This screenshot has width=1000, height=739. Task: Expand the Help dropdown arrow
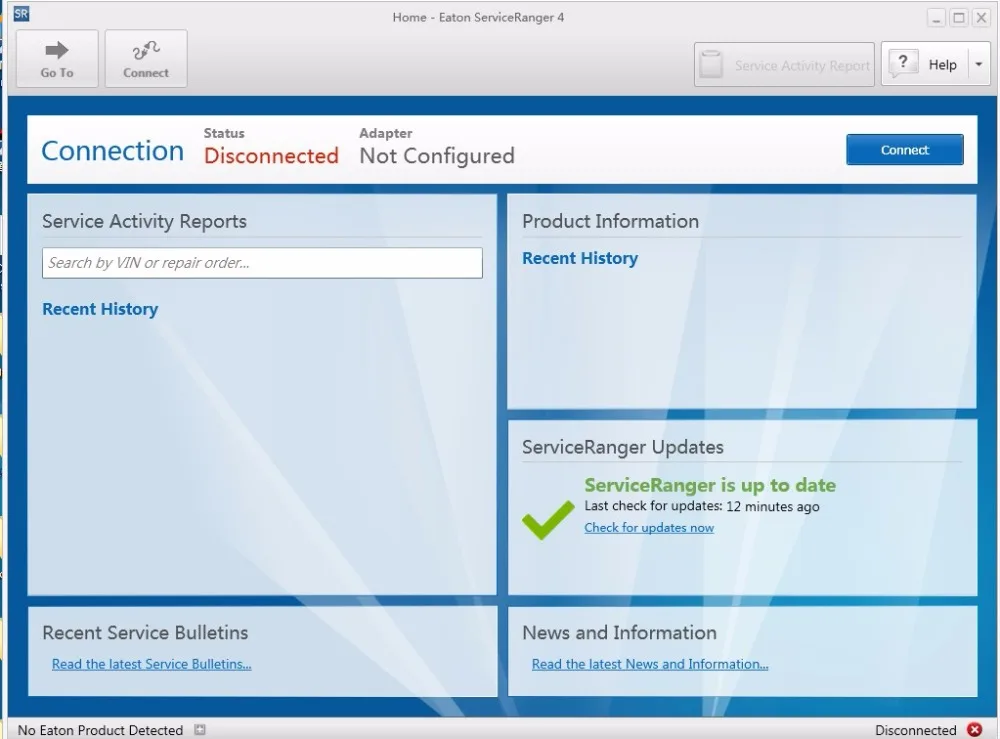point(979,64)
